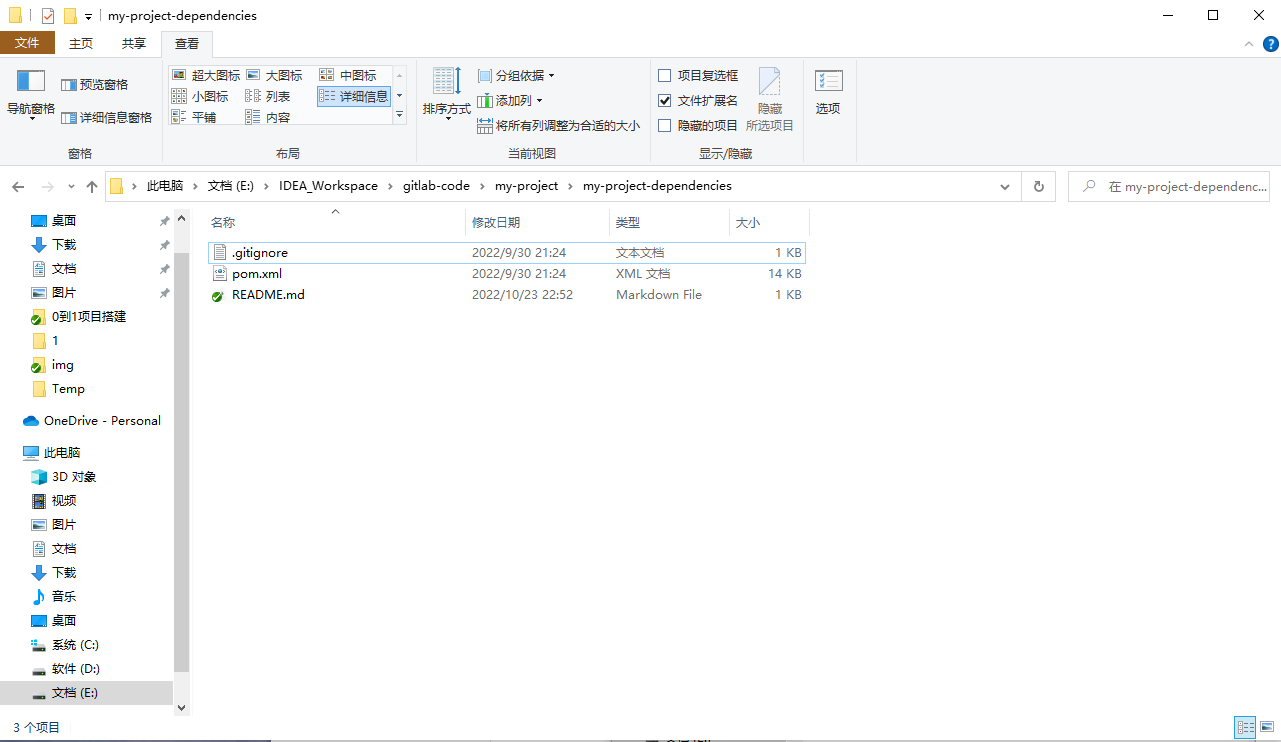The width and height of the screenshot is (1281, 742).
Task: Sort by Name (名称) column
Action: coord(335,223)
